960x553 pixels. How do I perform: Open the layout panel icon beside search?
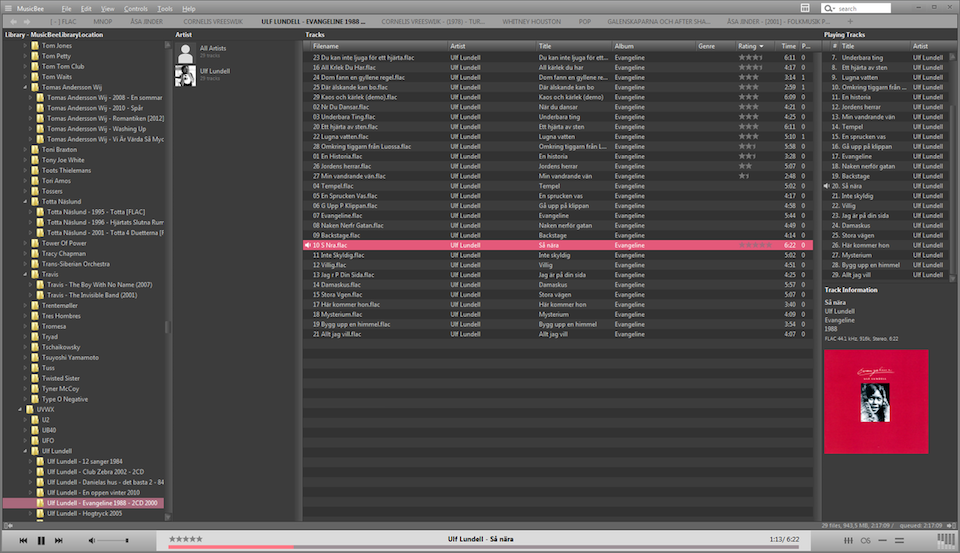tap(805, 8)
